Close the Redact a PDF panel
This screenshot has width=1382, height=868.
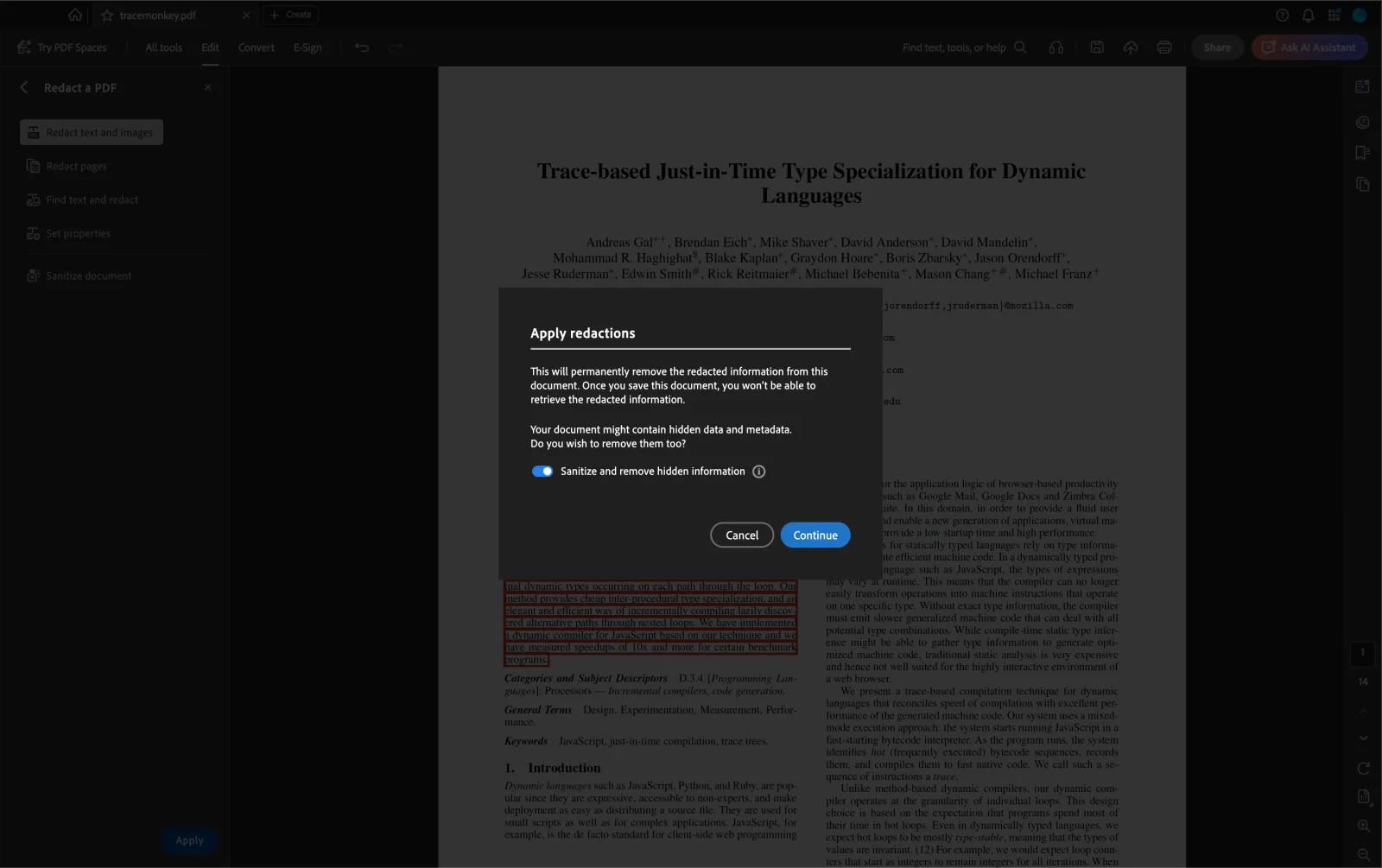coord(207,87)
